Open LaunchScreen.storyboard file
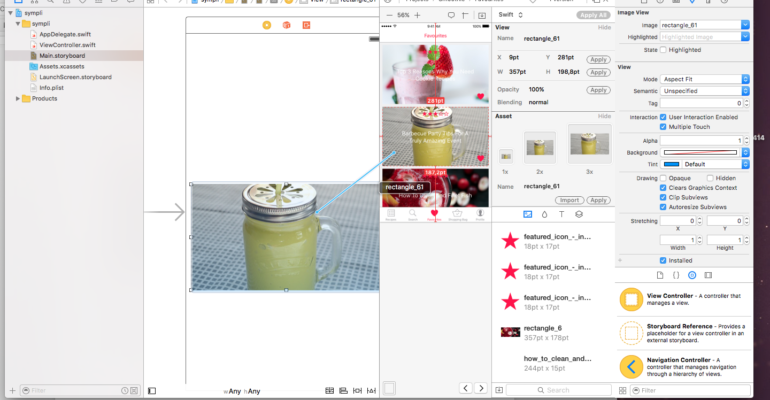This screenshot has width=770, height=400. (x=71, y=78)
